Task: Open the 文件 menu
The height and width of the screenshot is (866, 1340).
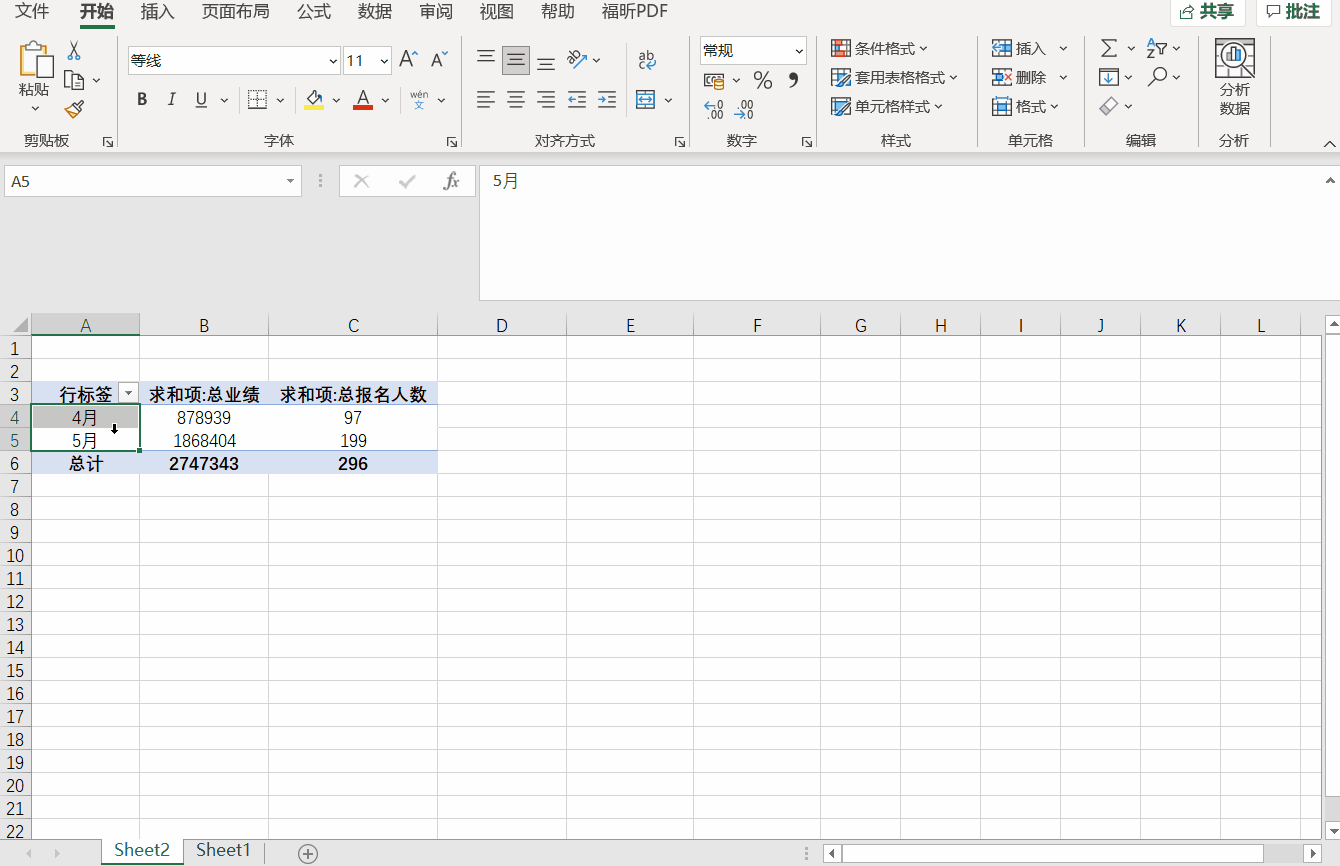Action: pyautogui.click(x=32, y=12)
